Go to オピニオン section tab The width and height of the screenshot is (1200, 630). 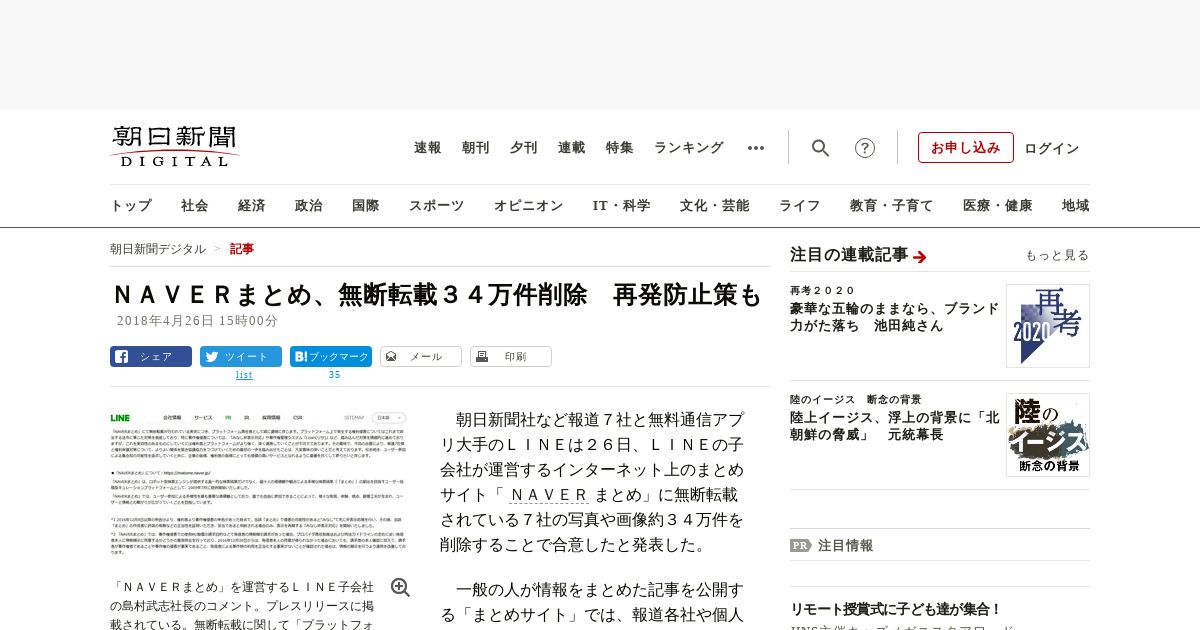528,206
